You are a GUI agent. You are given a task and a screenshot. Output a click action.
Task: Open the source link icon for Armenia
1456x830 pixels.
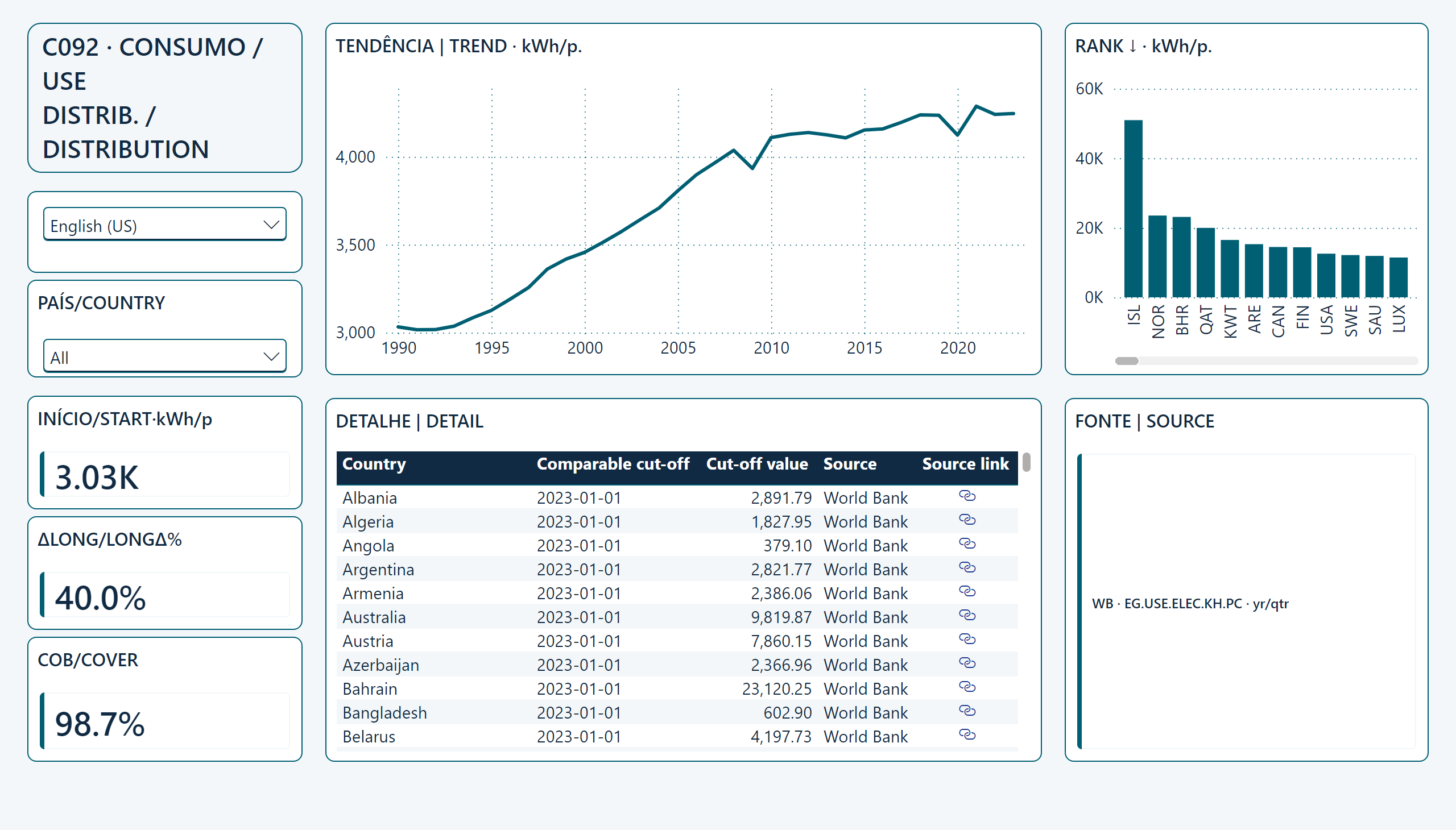coord(967,592)
